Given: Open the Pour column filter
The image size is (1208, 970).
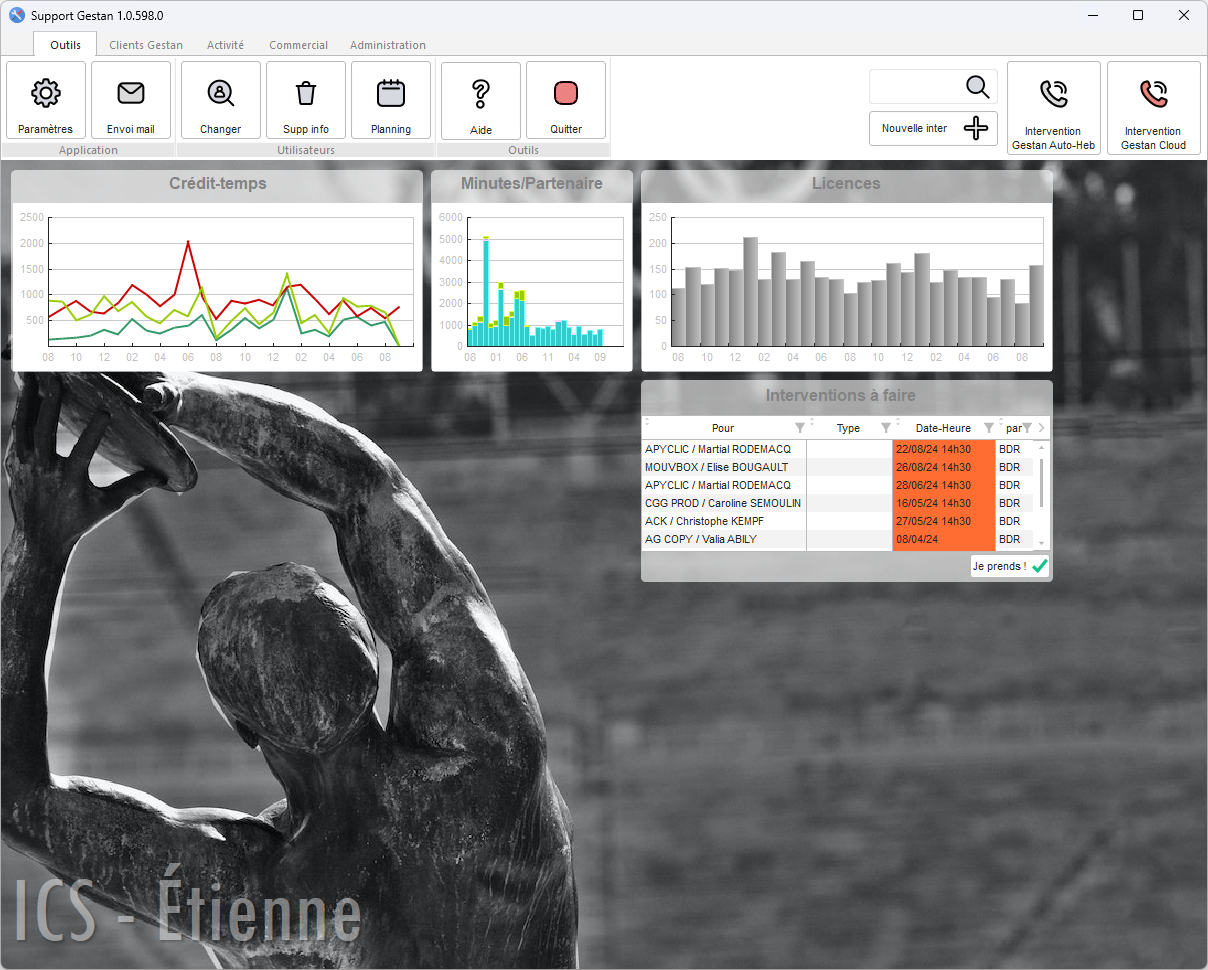Looking at the screenshot, I should pos(799,428).
